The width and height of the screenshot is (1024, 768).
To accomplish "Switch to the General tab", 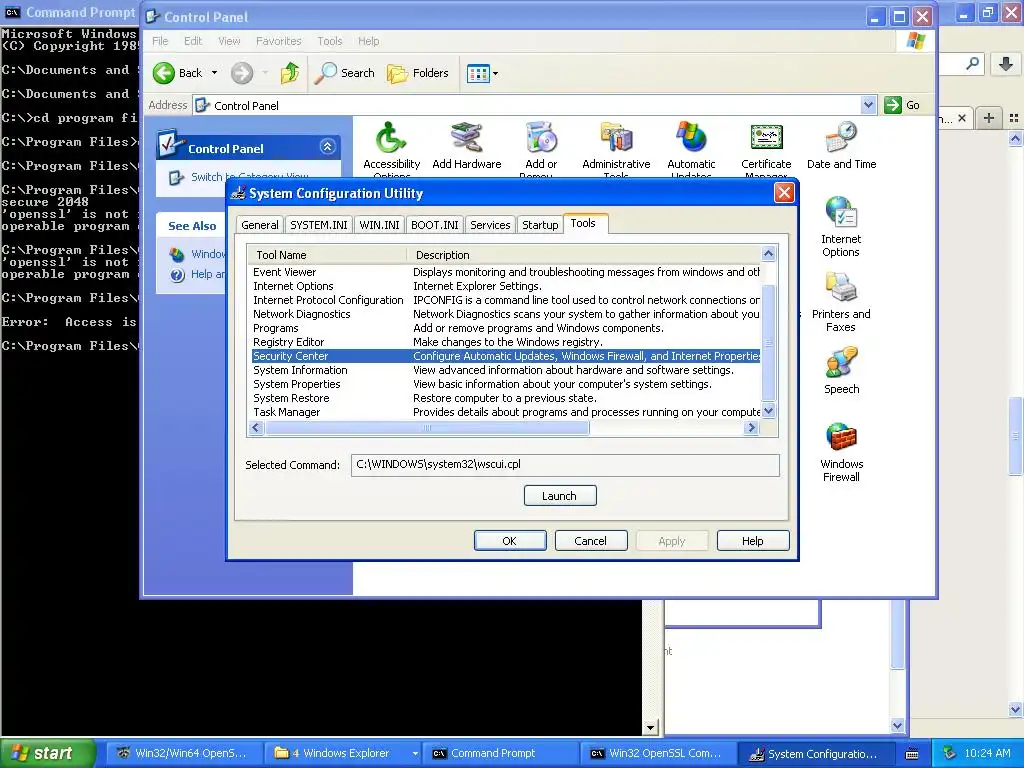I will 260,225.
